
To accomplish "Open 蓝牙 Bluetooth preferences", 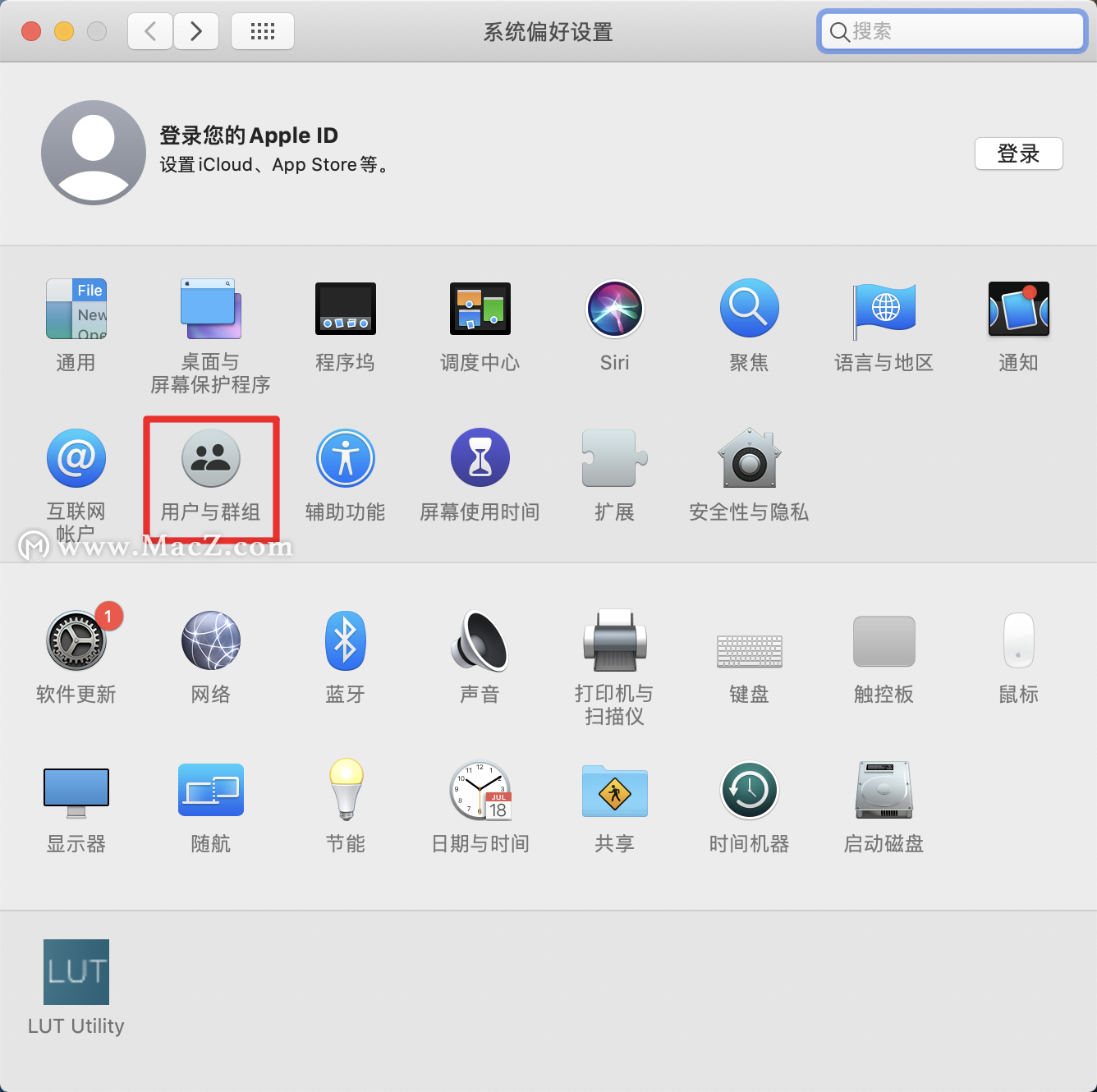I will point(346,640).
